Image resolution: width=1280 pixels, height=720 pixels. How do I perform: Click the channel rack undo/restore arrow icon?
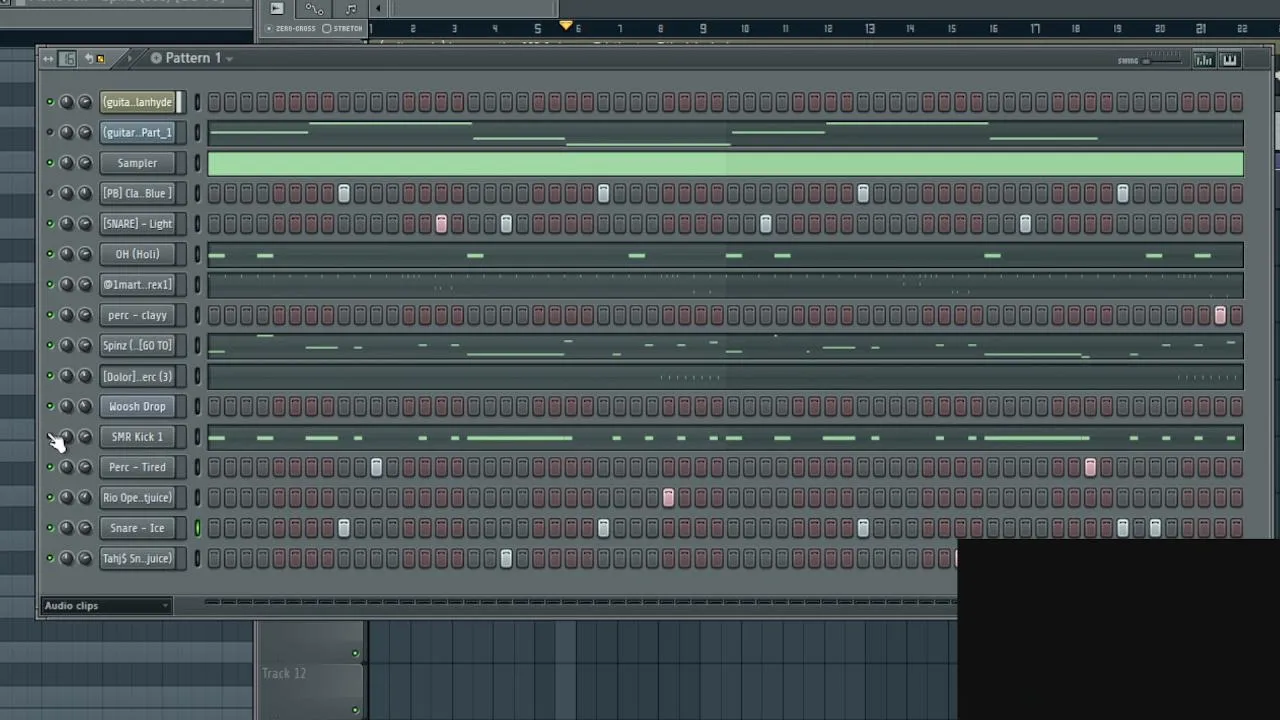(88, 59)
